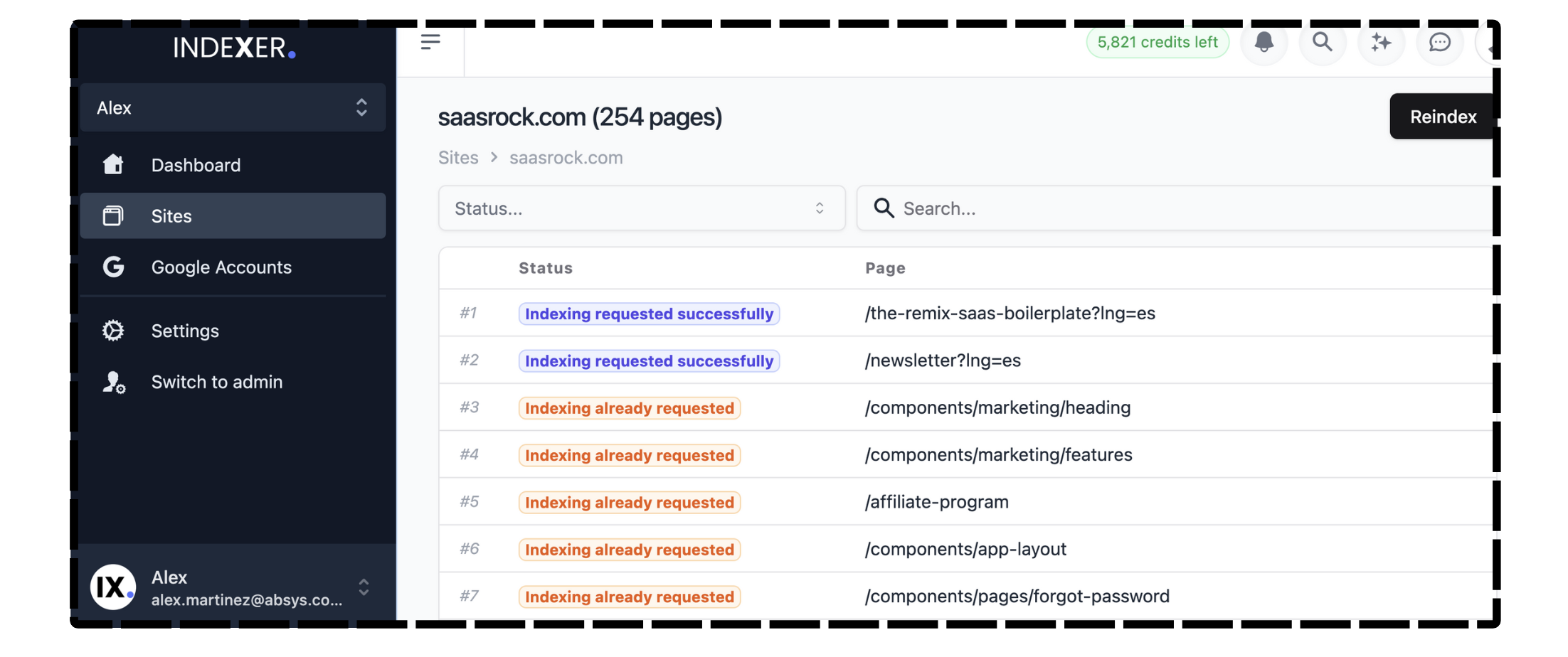Image resolution: width=1568 pixels, height=657 pixels.
Task: Click status badge in row #4
Action: (x=630, y=455)
